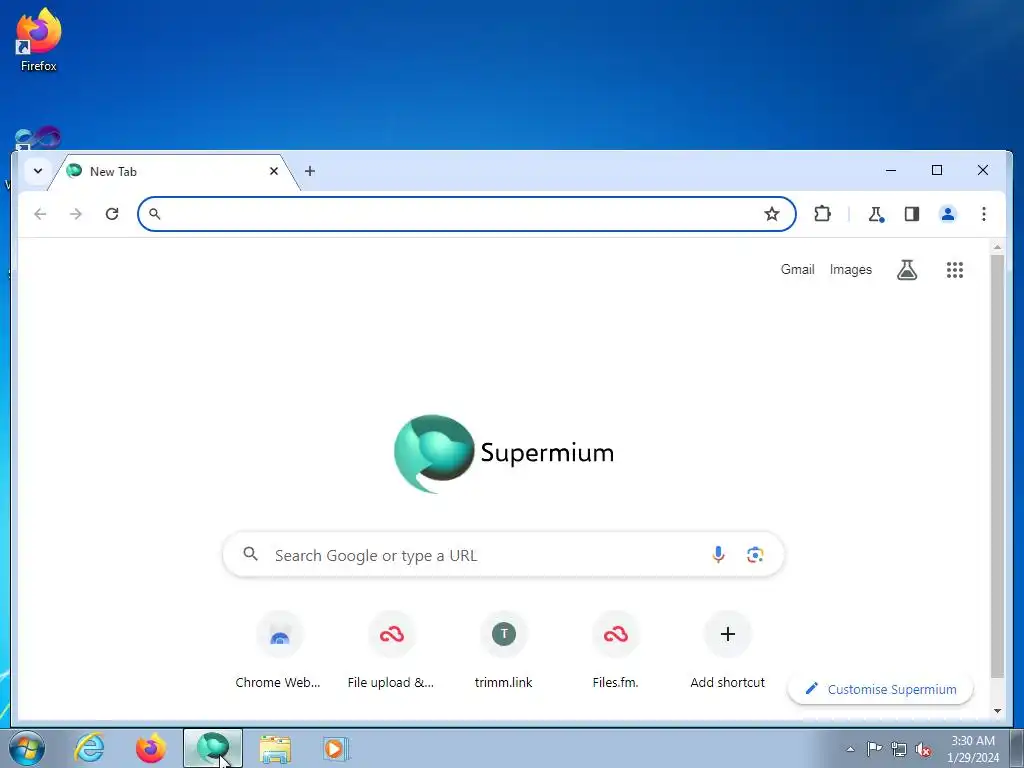
Task: Minimize the Supermium window
Action: pos(891,170)
